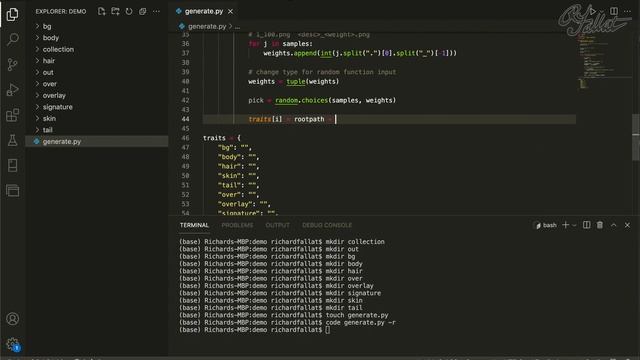Create a new folder in Explorer

click(x=116, y=11)
